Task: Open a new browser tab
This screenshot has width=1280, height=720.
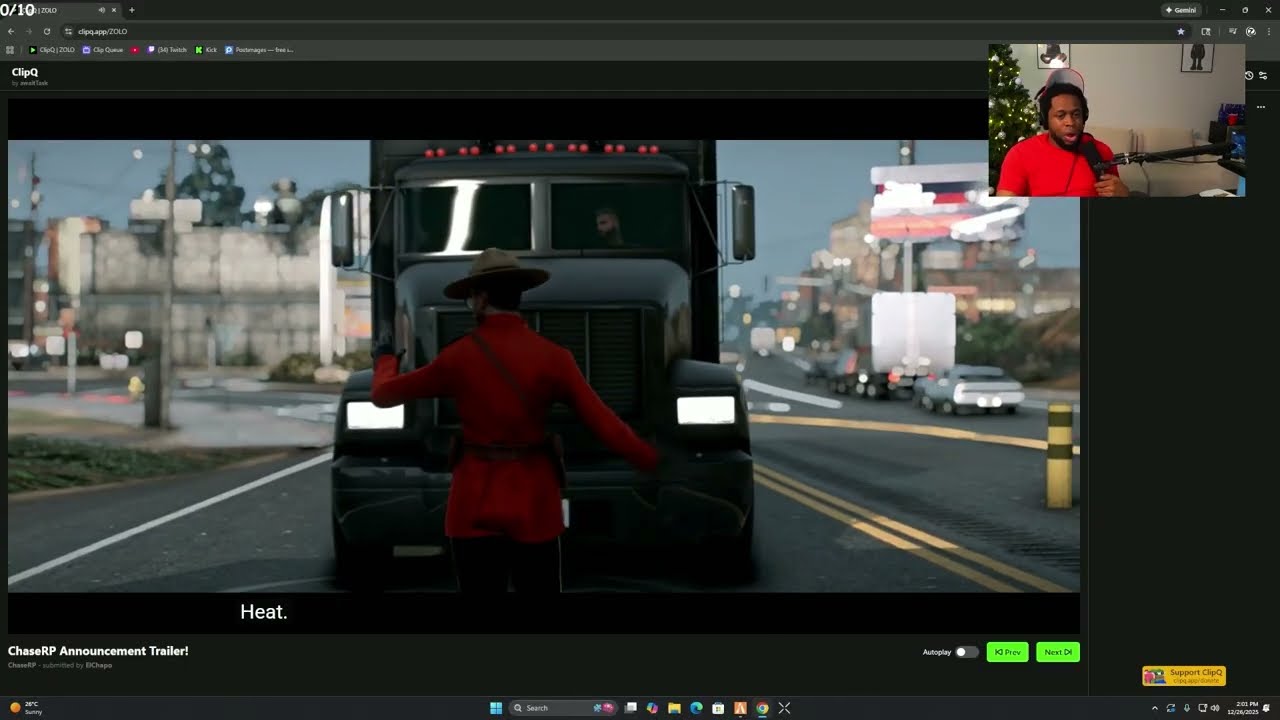Action: click(x=131, y=10)
